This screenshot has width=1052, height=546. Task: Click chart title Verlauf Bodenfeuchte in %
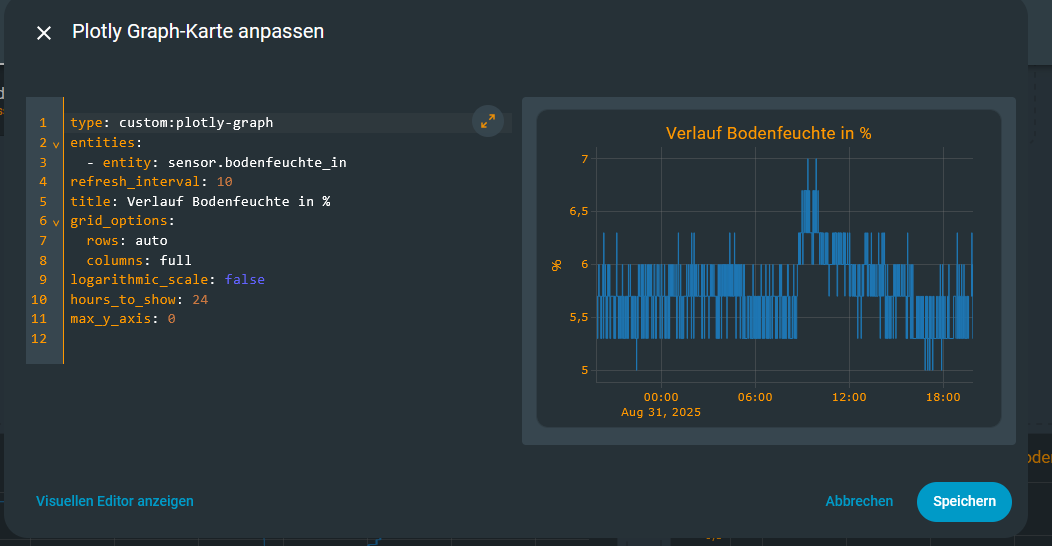click(x=768, y=133)
